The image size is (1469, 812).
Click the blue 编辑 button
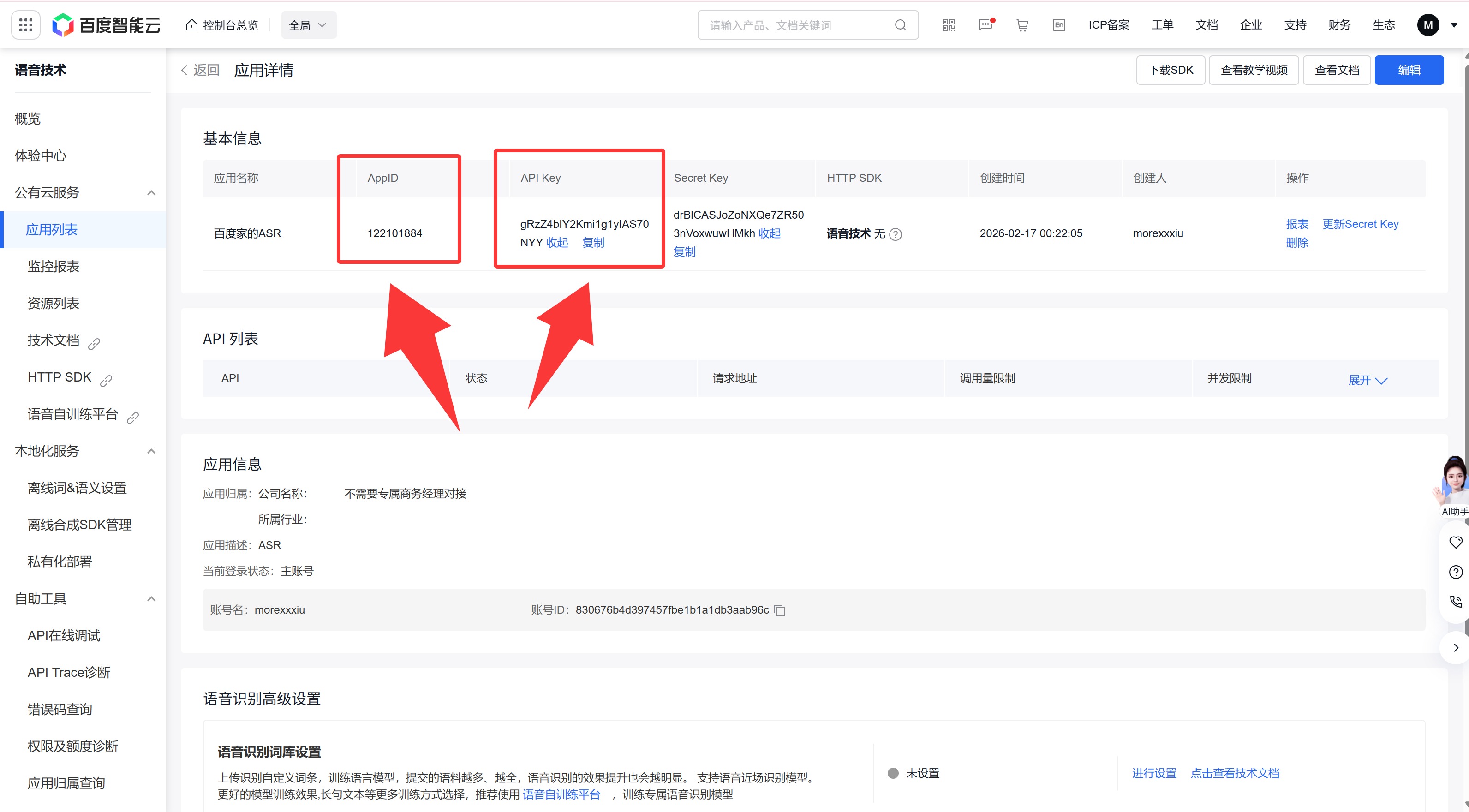[1409, 70]
